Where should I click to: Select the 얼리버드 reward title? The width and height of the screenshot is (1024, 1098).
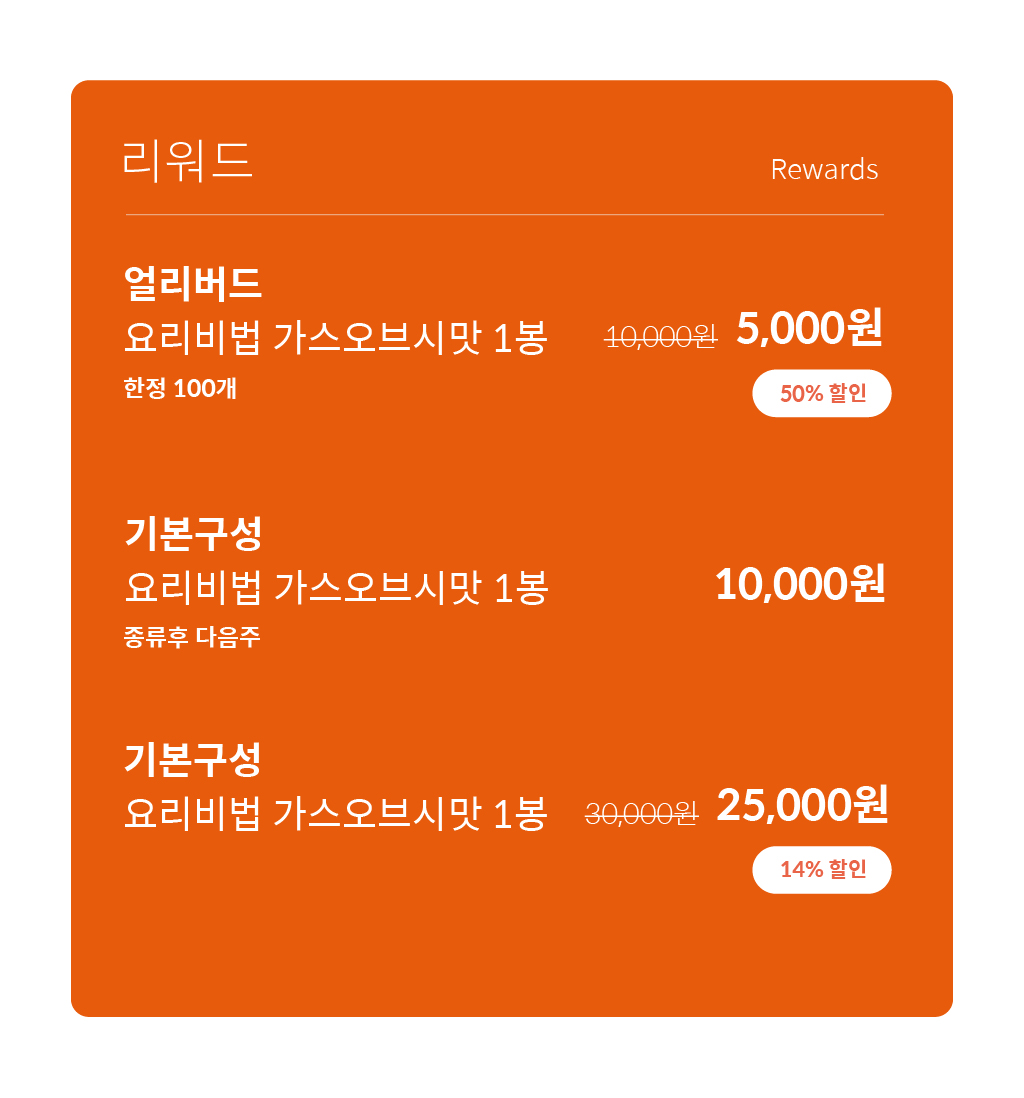[x=193, y=283]
